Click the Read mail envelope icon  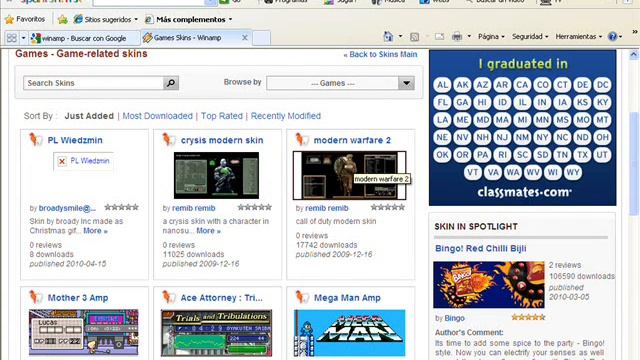[x=439, y=37]
